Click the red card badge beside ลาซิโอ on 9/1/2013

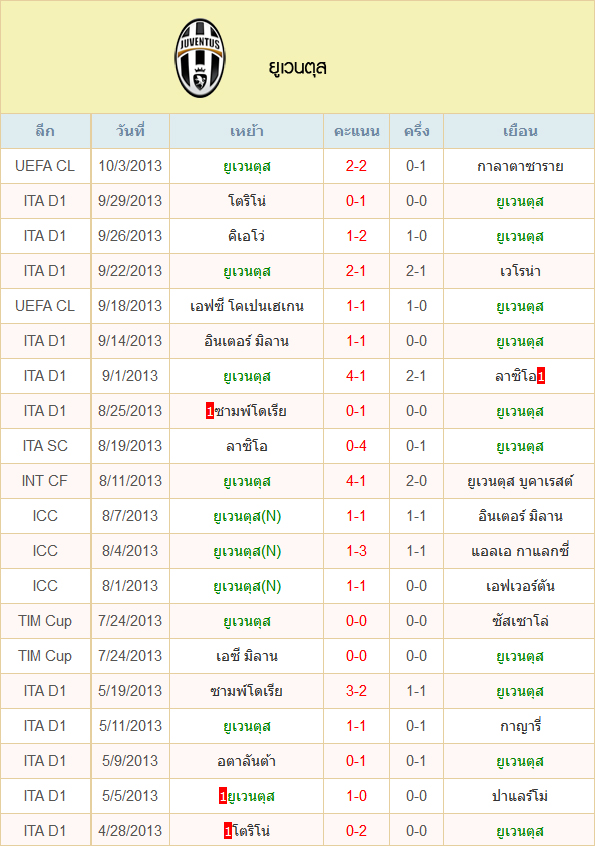click(541, 376)
